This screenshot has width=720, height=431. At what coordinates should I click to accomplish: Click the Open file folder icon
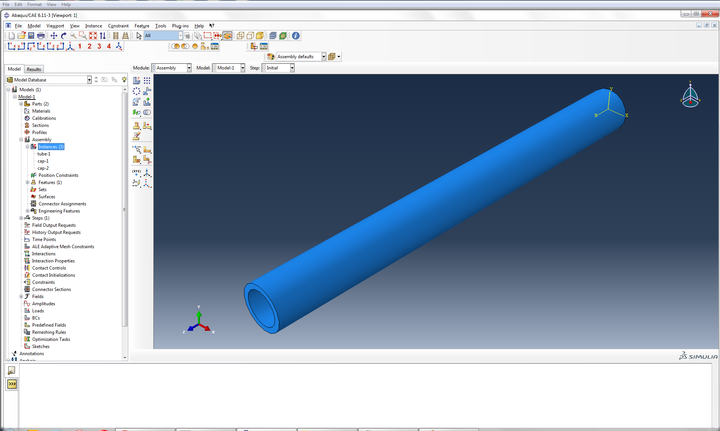tap(21, 36)
